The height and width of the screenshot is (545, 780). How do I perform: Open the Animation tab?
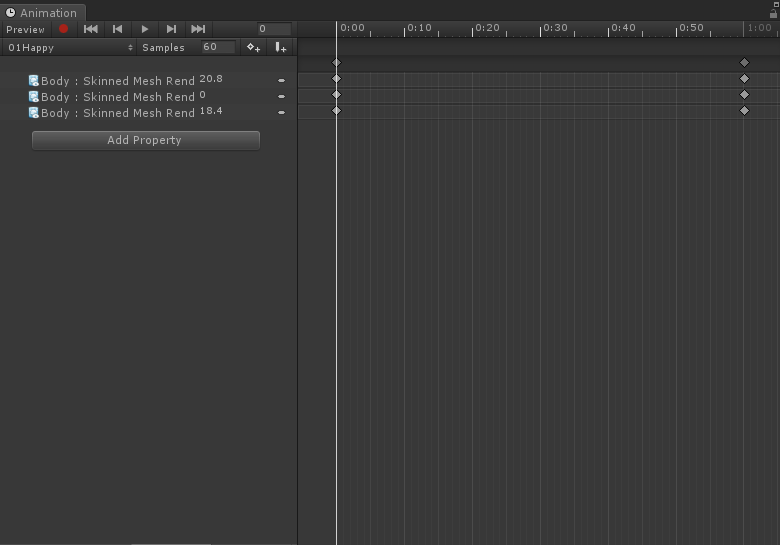click(x=42, y=12)
